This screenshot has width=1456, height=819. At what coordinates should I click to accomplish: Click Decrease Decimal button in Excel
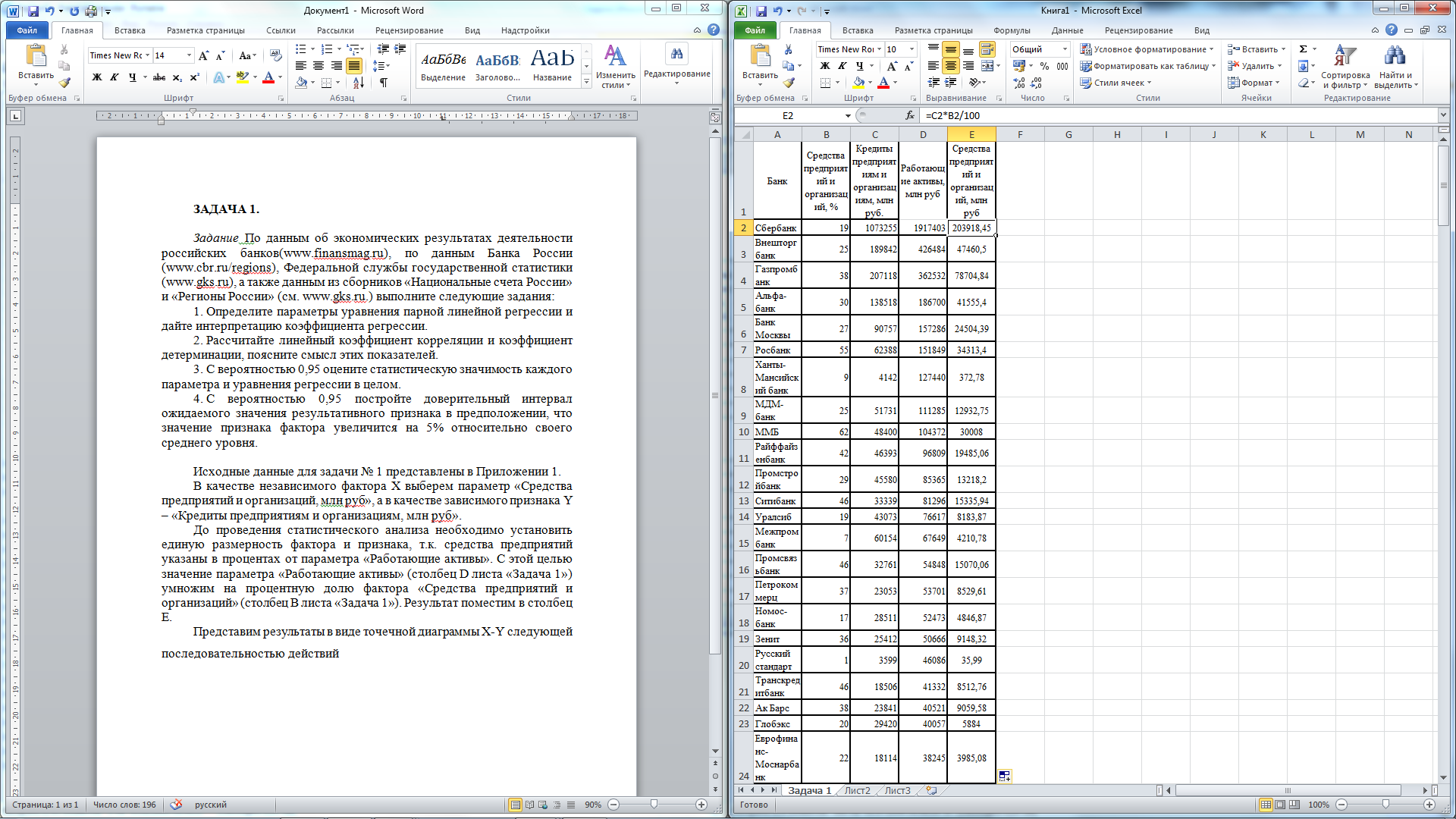(1037, 83)
